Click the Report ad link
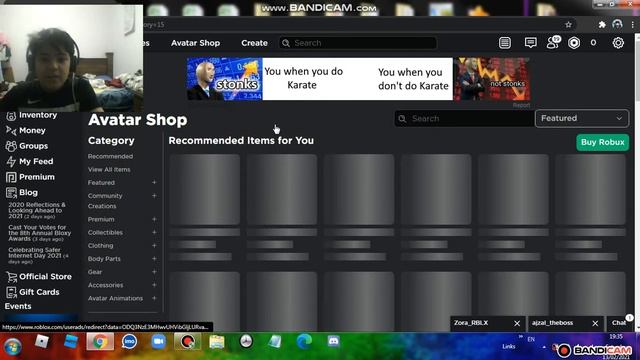Screen dimensions: 640x360 521,105
